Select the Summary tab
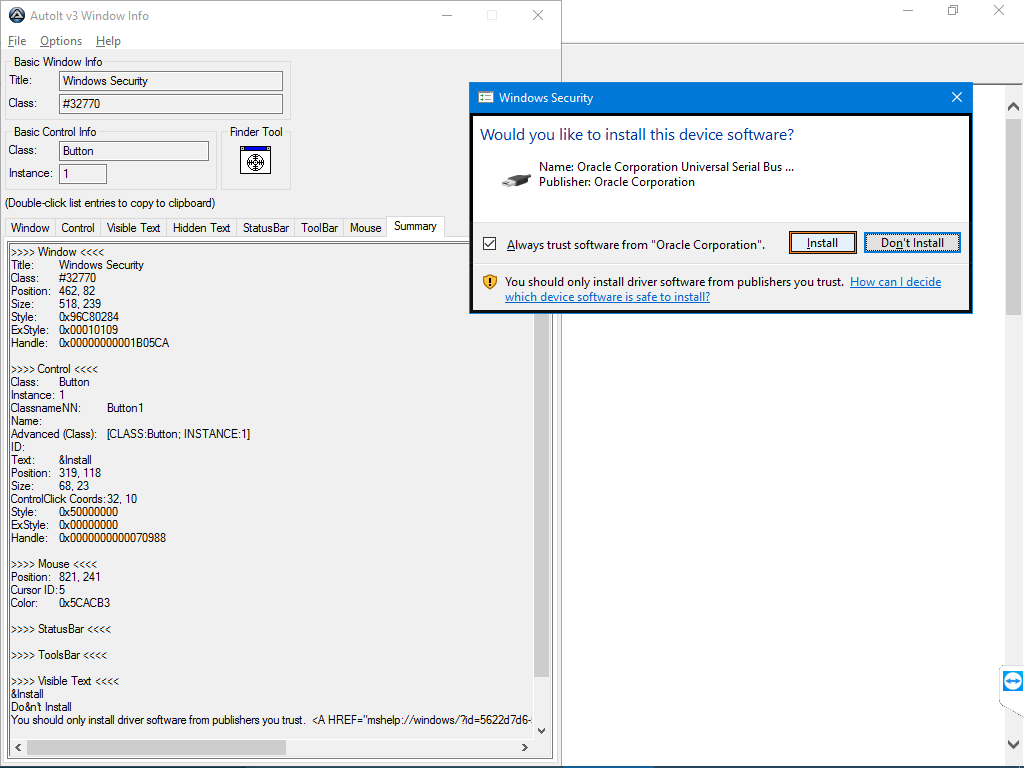 tap(415, 226)
